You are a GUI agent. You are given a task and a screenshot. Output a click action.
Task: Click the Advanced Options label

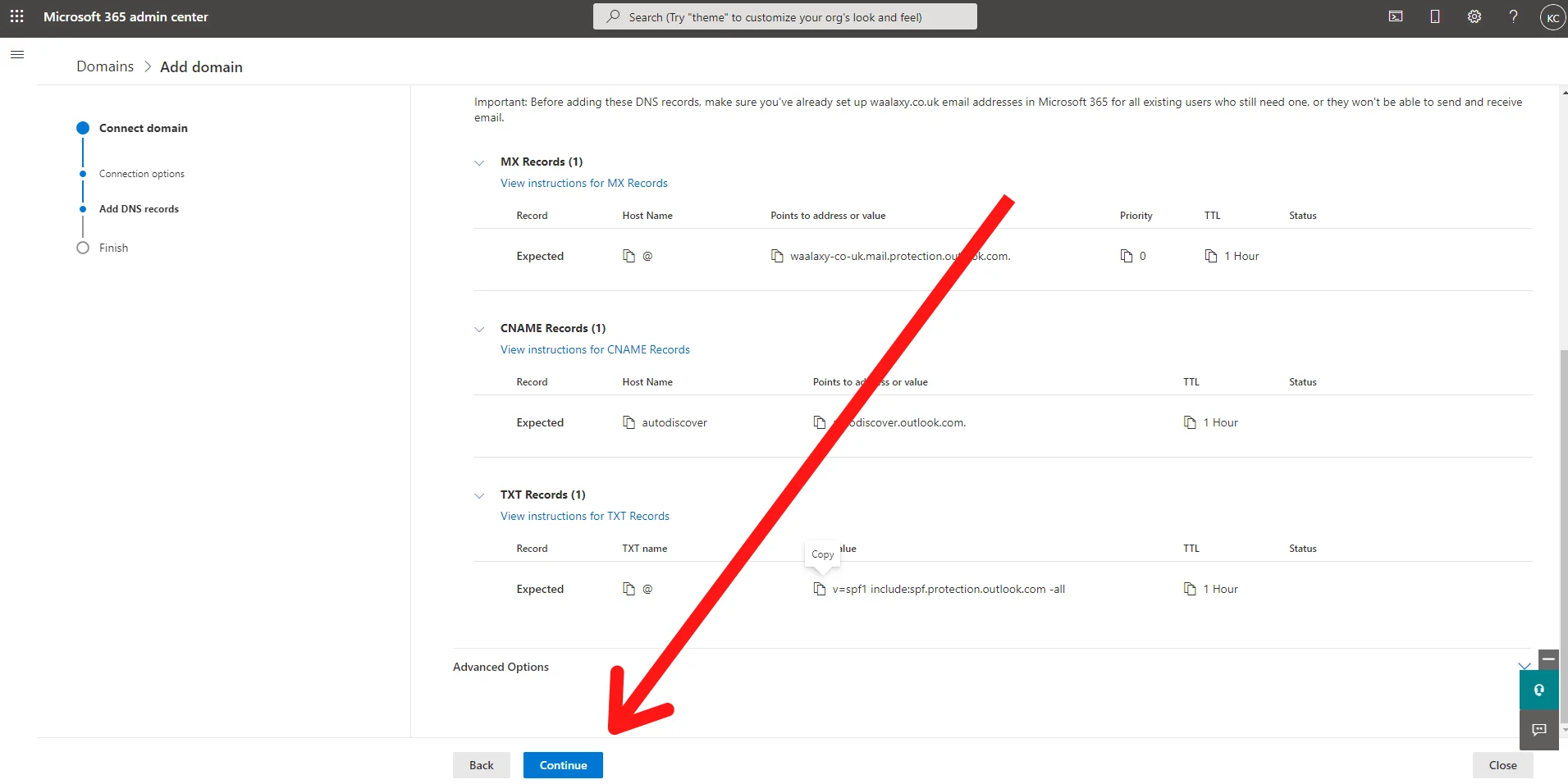coord(501,667)
